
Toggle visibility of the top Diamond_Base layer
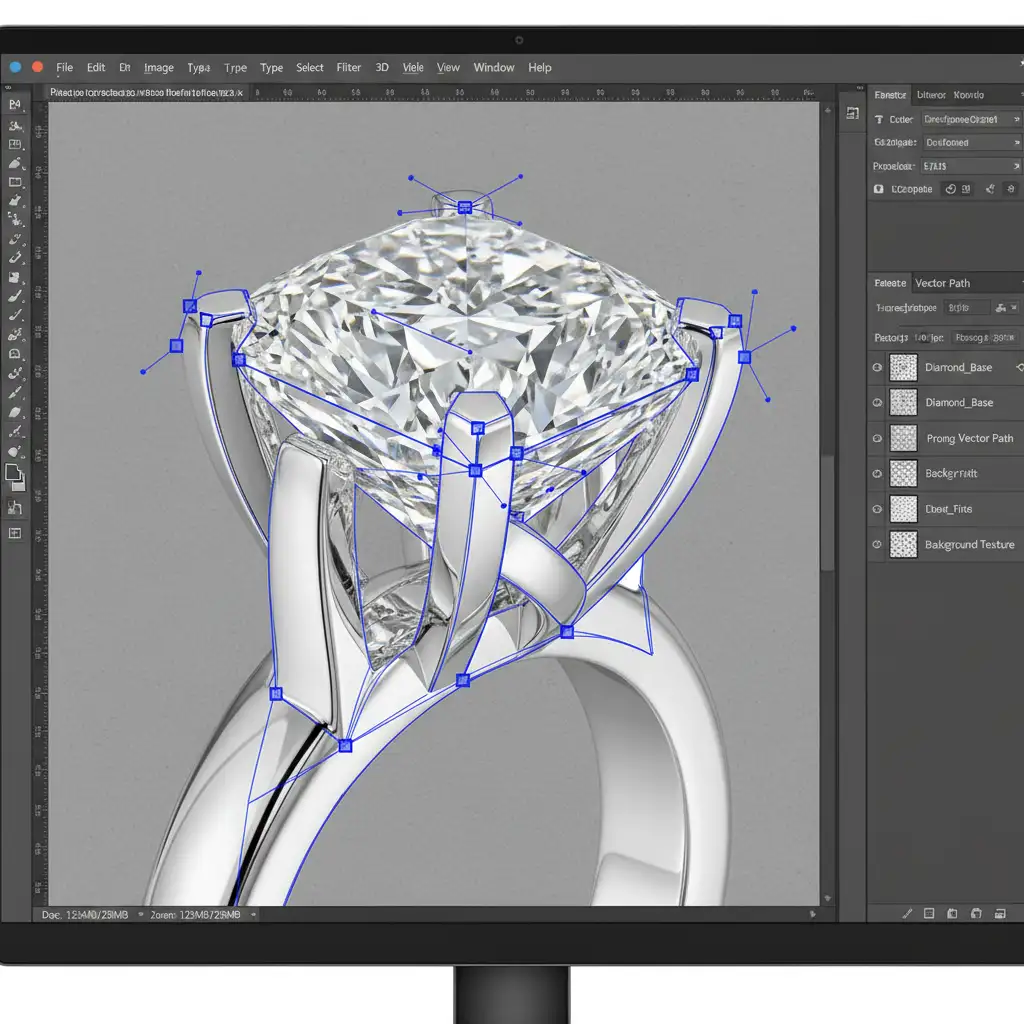click(877, 368)
